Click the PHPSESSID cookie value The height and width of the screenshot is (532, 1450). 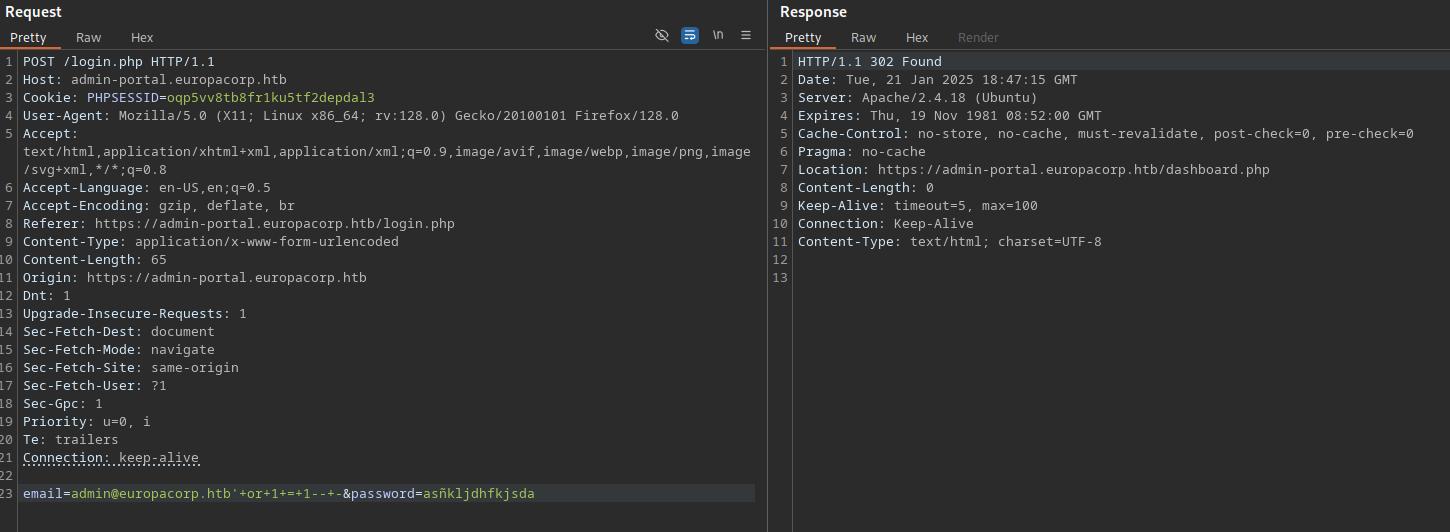271,97
